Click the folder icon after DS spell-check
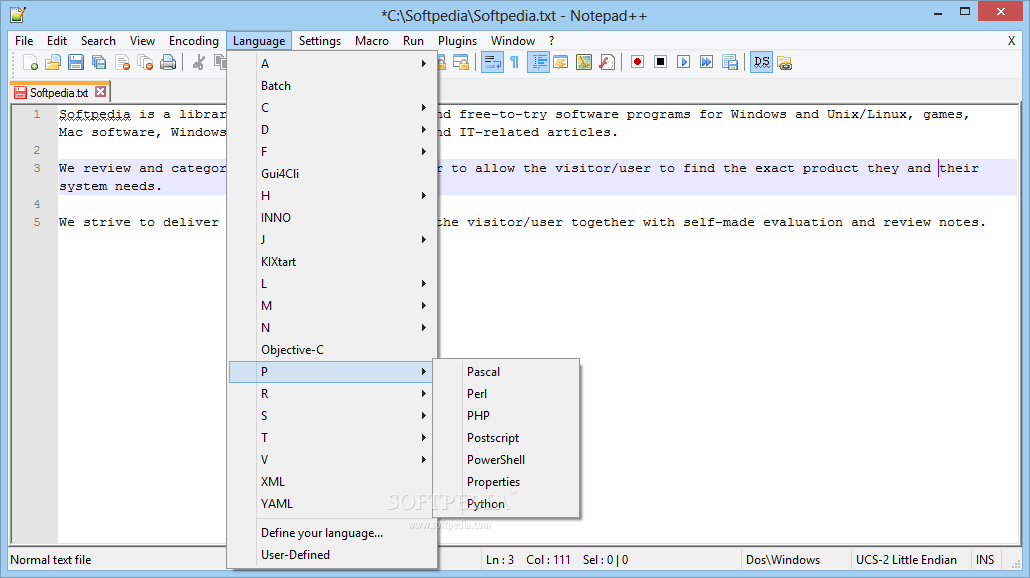 tap(784, 62)
